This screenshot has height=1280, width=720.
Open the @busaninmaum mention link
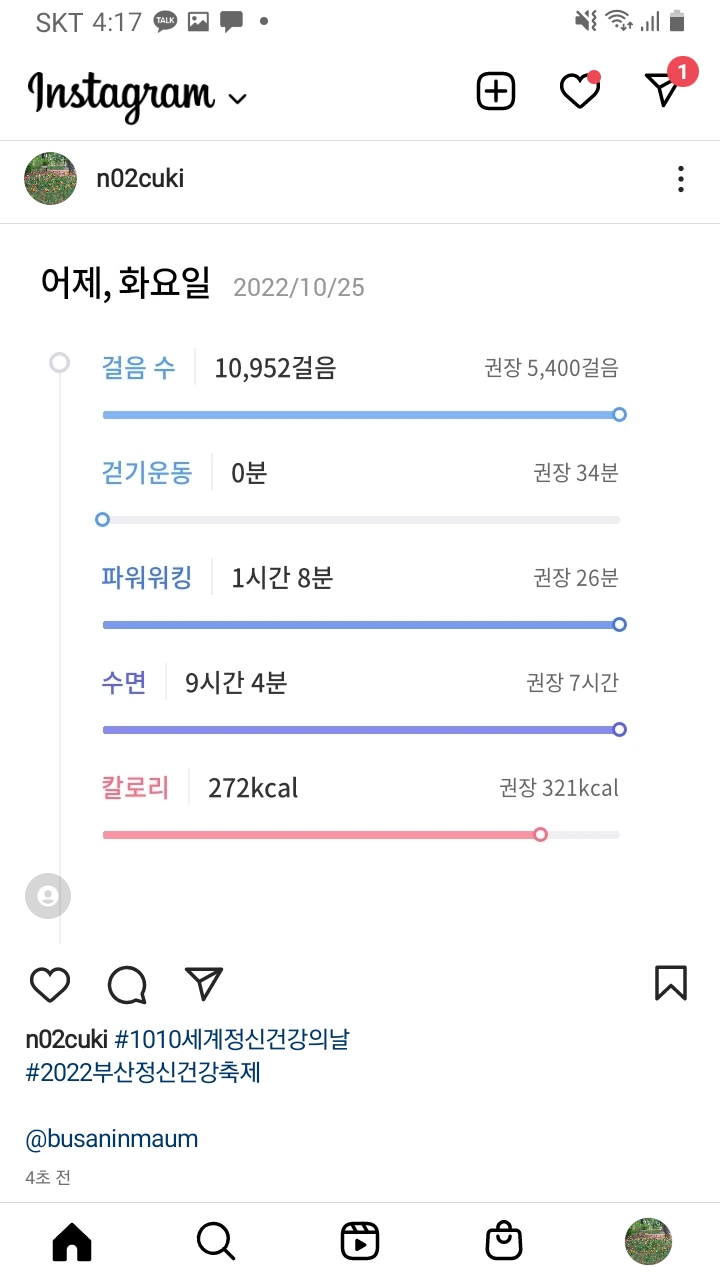click(112, 1138)
